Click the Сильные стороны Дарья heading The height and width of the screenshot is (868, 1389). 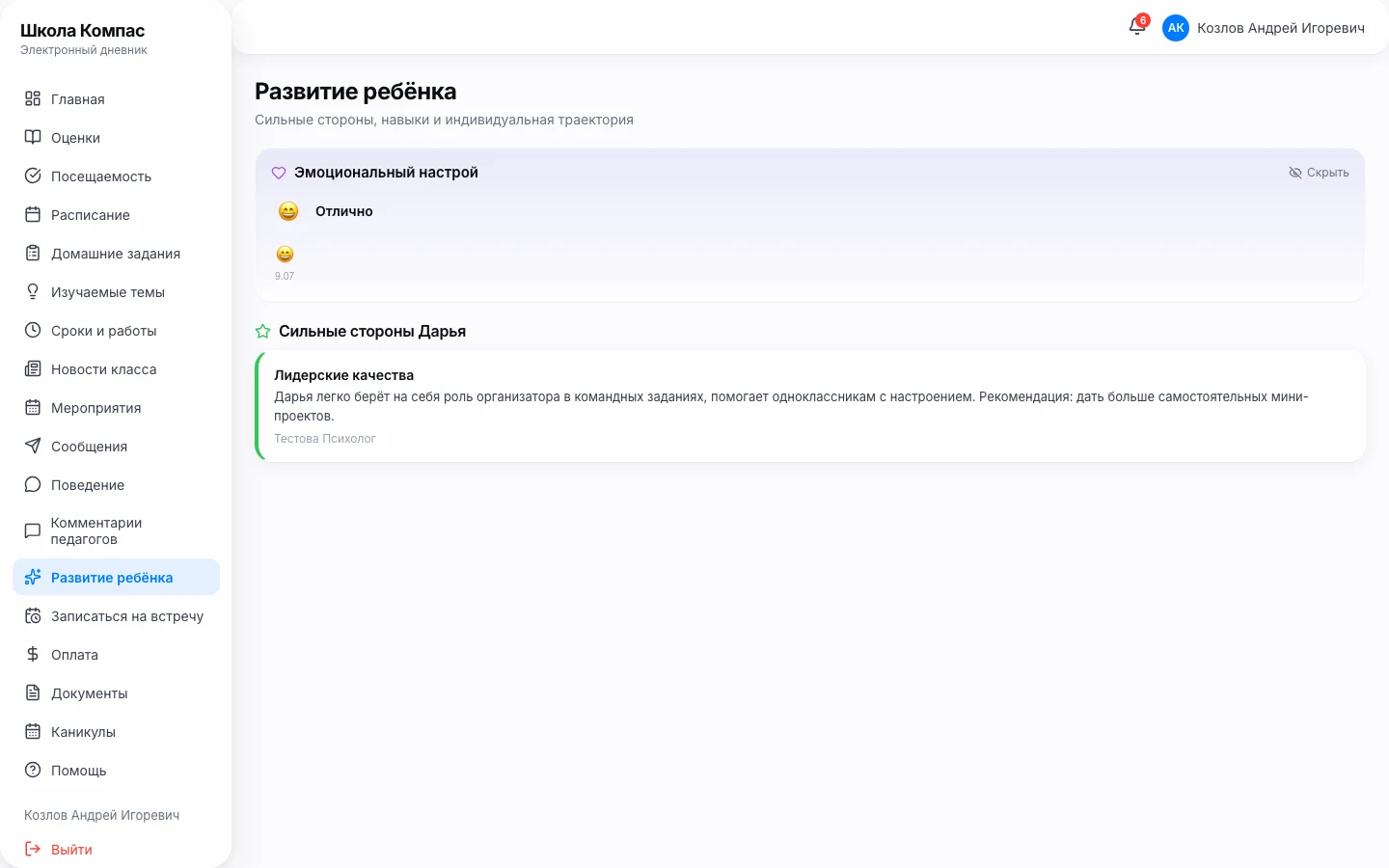[372, 331]
